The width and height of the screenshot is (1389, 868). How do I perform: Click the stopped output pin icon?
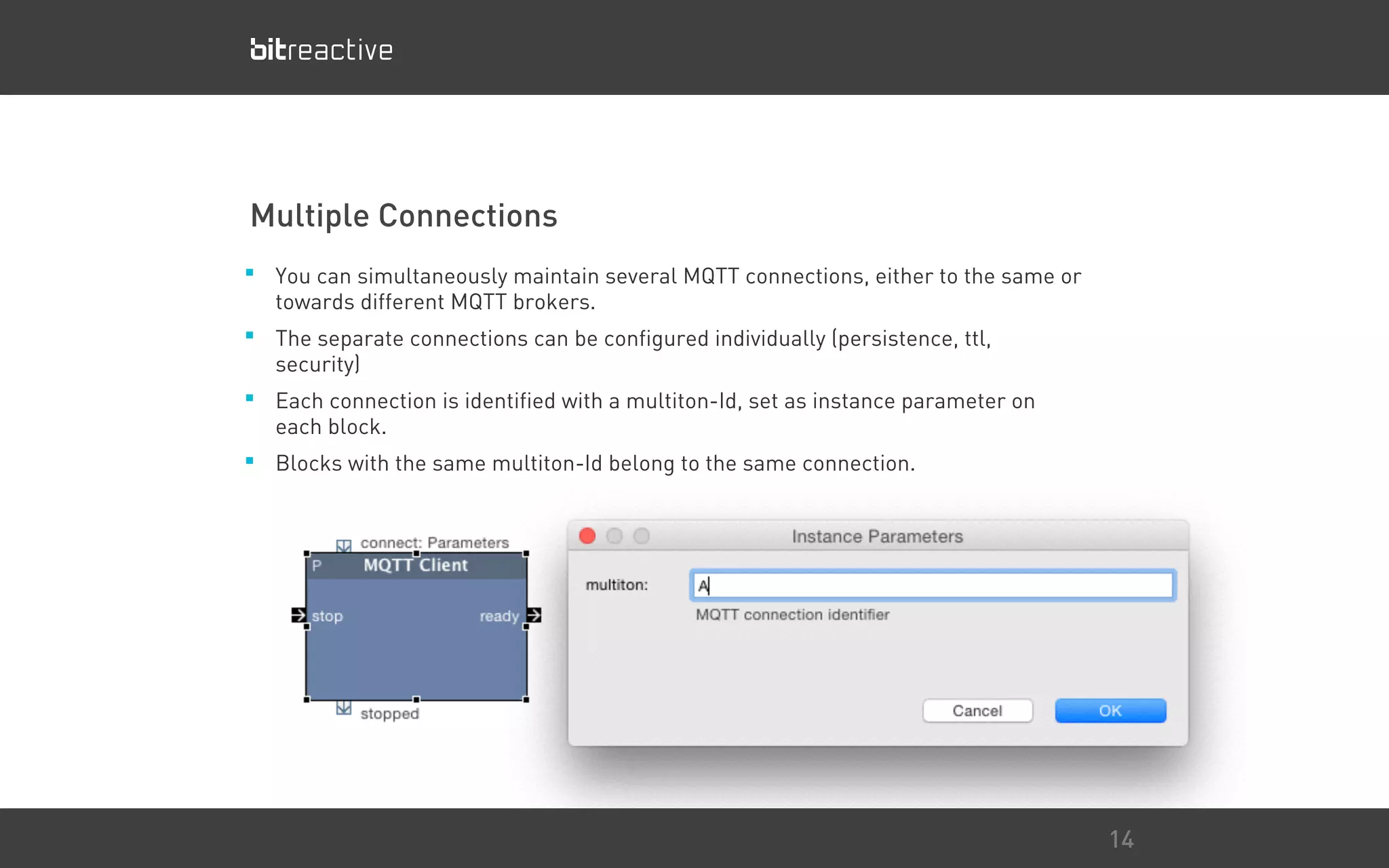pyautogui.click(x=344, y=708)
